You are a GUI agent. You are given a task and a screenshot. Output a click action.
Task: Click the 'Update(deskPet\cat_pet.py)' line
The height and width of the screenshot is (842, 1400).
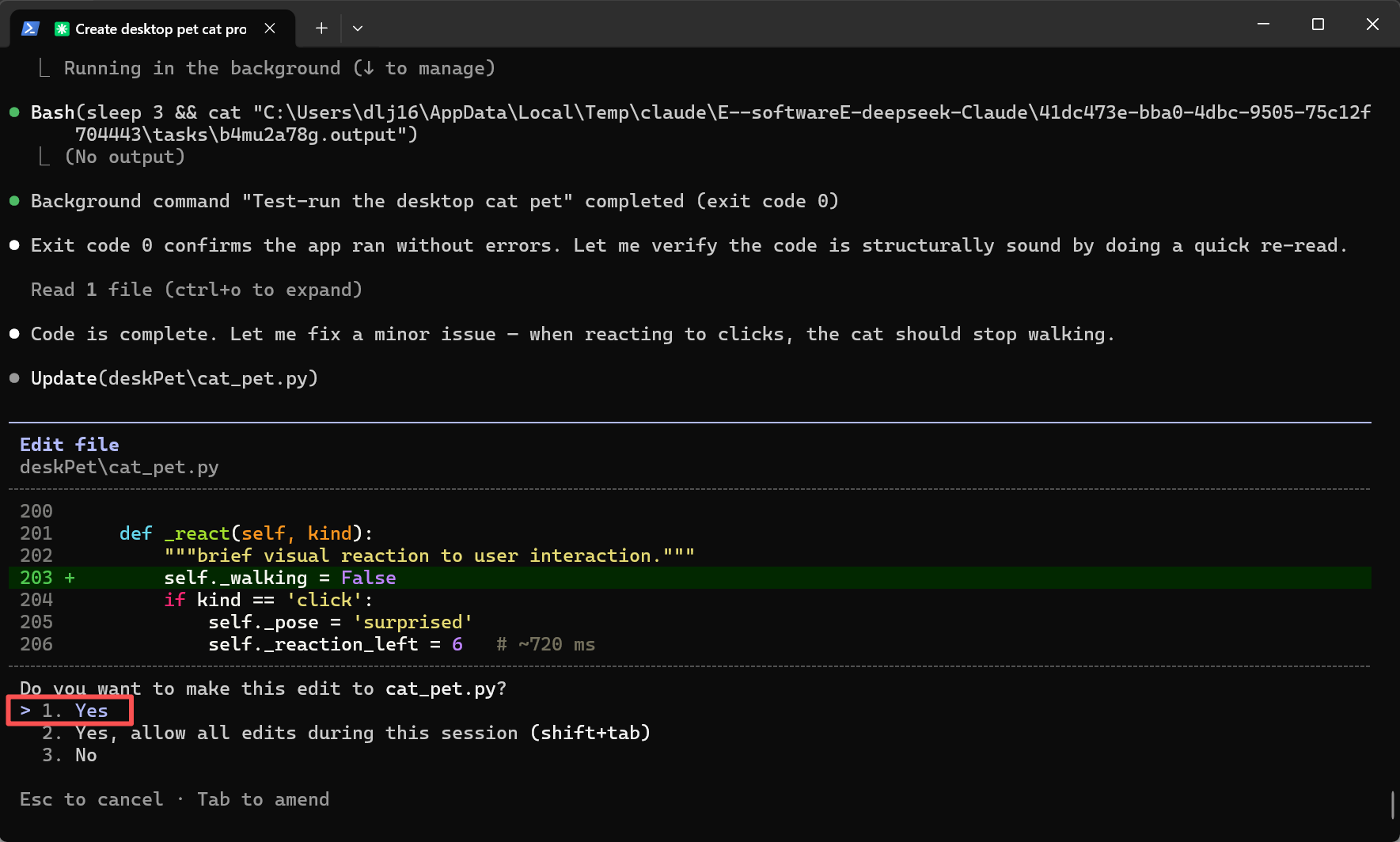click(x=174, y=378)
